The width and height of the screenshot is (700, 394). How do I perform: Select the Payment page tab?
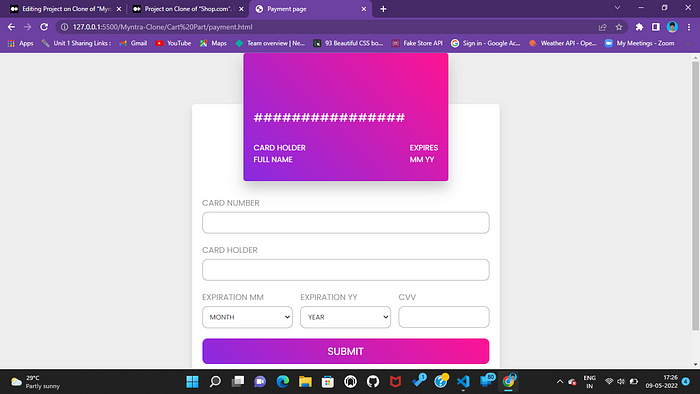pos(310,9)
